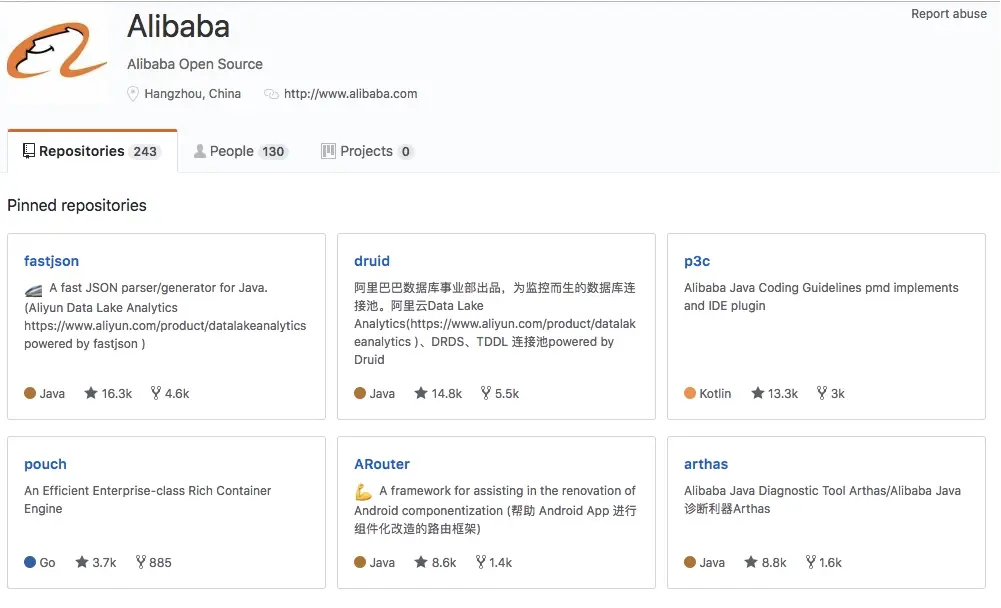Click the fork icon on pouch
The height and width of the screenshot is (608, 1001).
pos(140,562)
